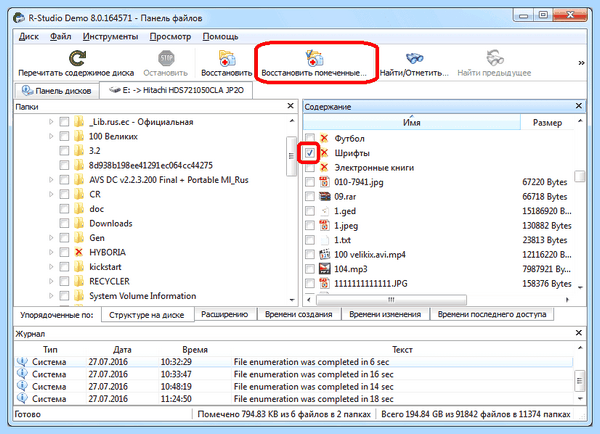Click the image icon of 010-7941.jpg
Image resolution: width=600 pixels, height=434 pixels.
tap(324, 182)
